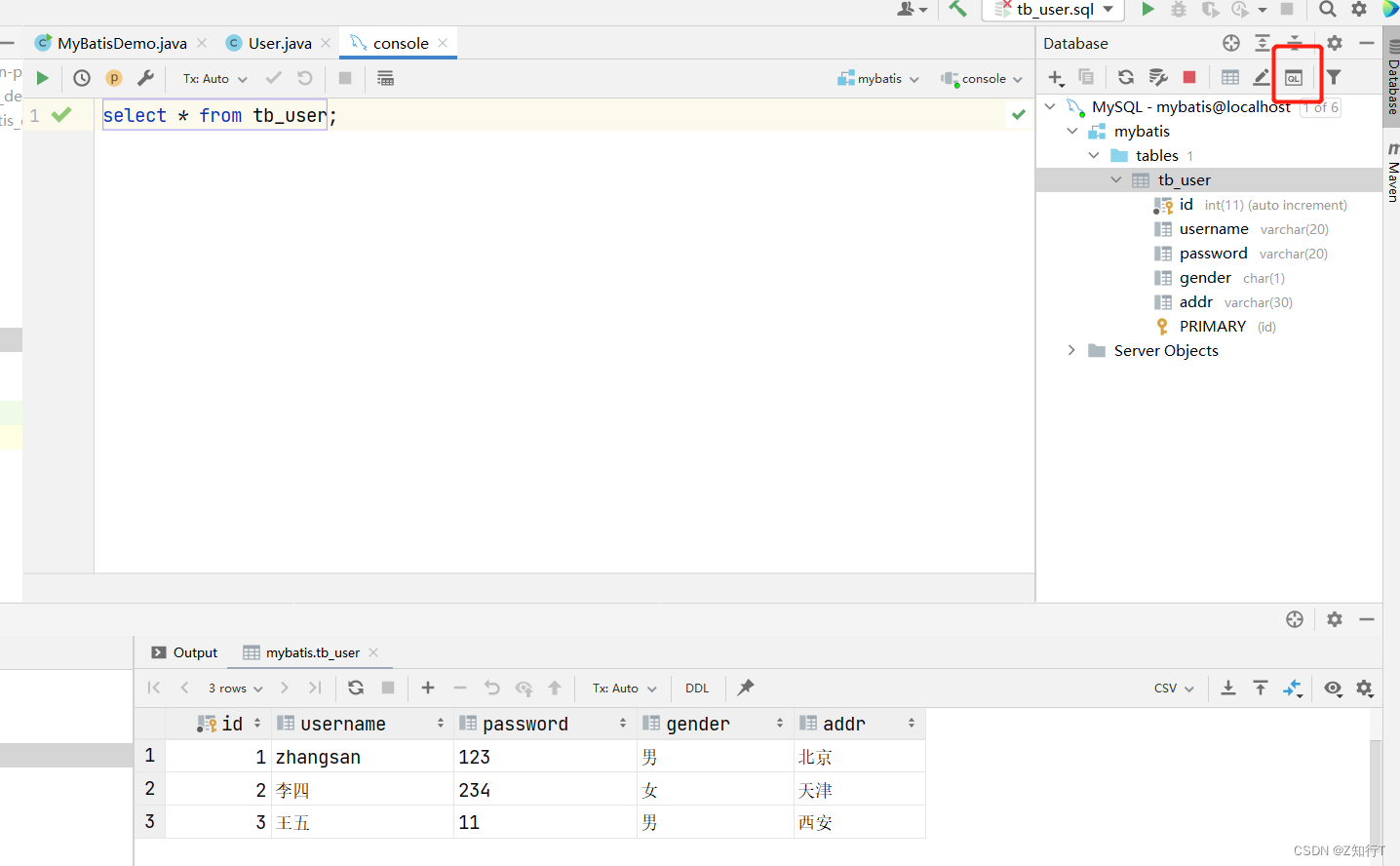Collapse the MySQL - mybatis@localhost node
Image resolution: width=1400 pixels, height=866 pixels.
(1051, 106)
